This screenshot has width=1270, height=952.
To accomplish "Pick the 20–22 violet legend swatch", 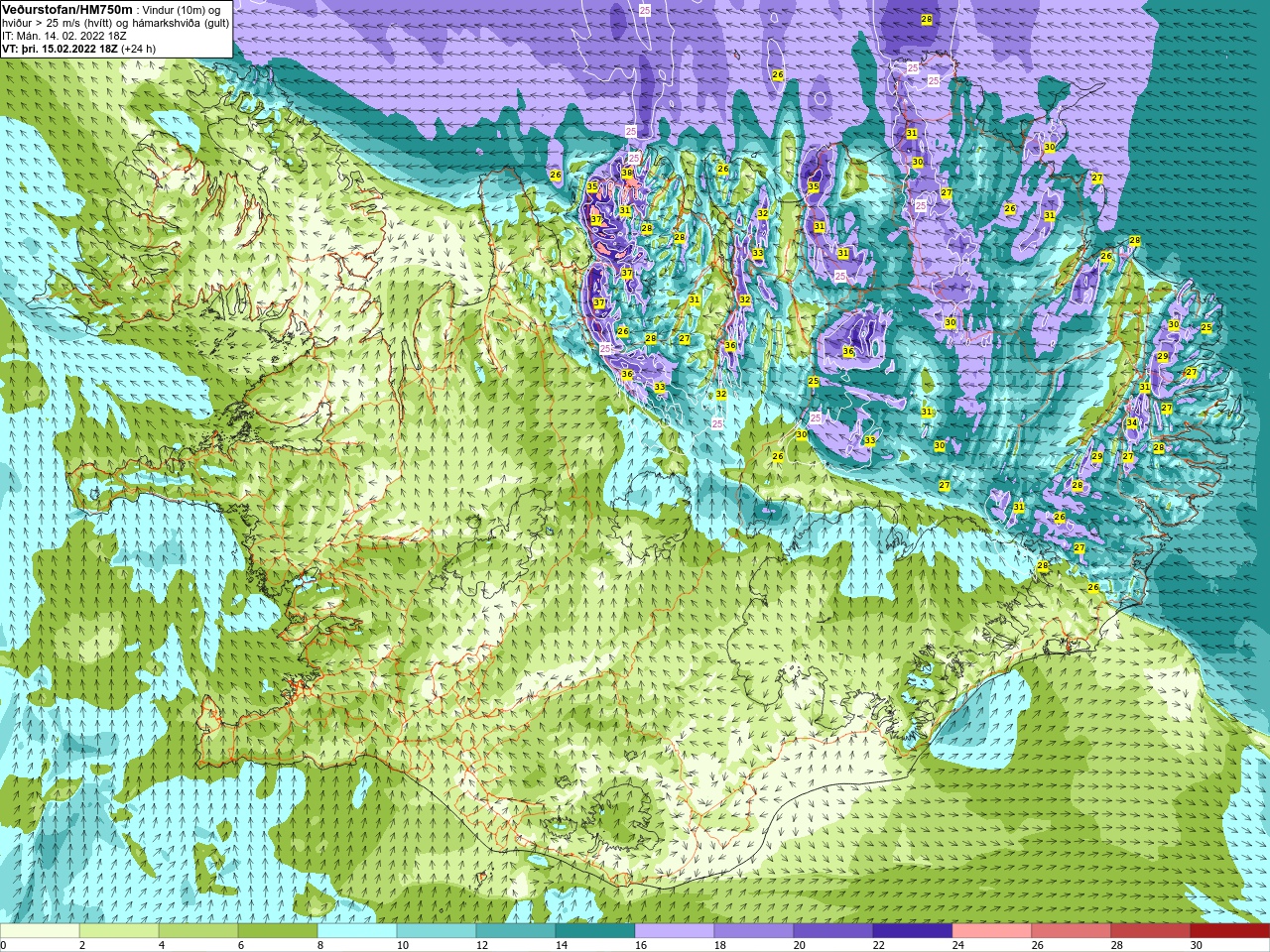I will 833,931.
